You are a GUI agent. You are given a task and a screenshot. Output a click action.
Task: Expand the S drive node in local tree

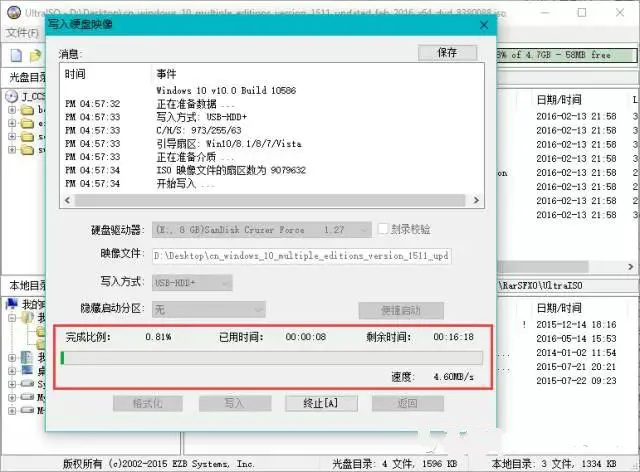tap(12, 384)
